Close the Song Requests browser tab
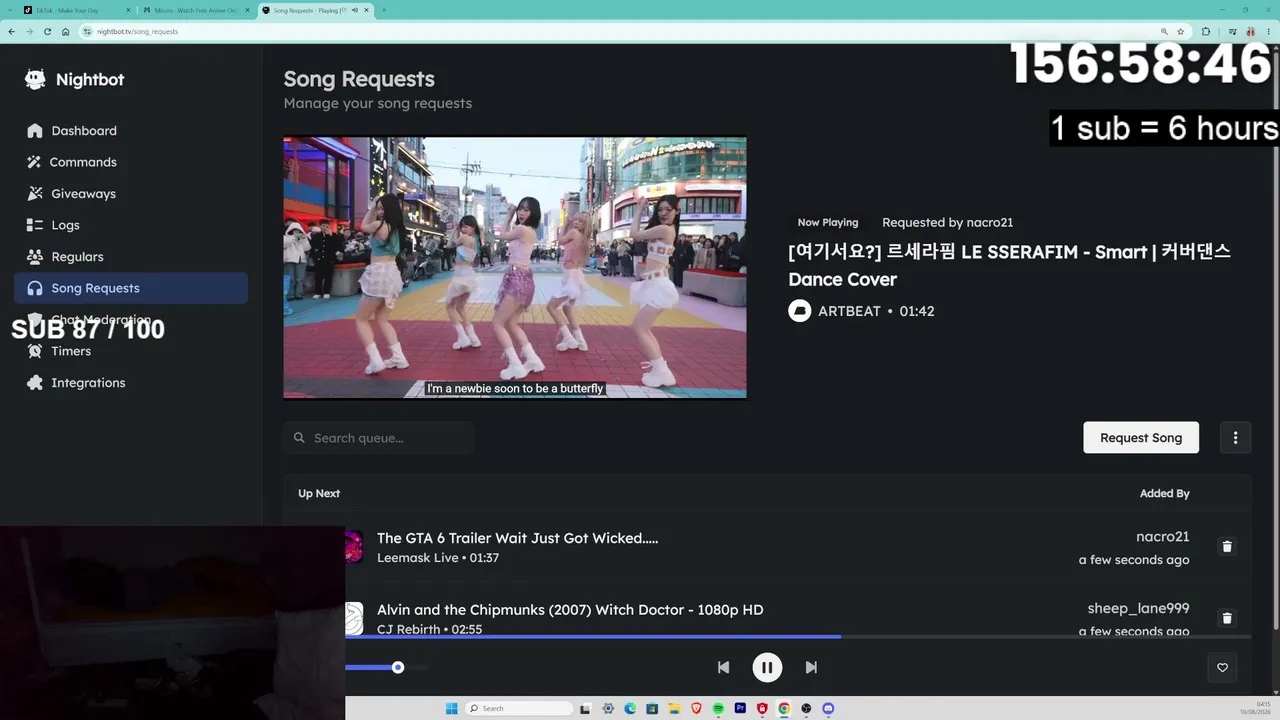This screenshot has width=1280, height=720. (366, 10)
